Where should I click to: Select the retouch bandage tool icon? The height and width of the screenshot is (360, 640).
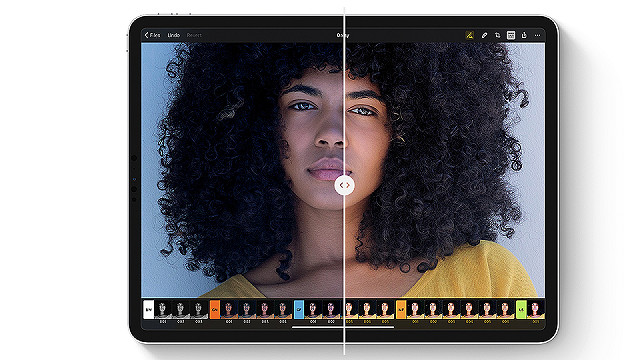click(484, 35)
